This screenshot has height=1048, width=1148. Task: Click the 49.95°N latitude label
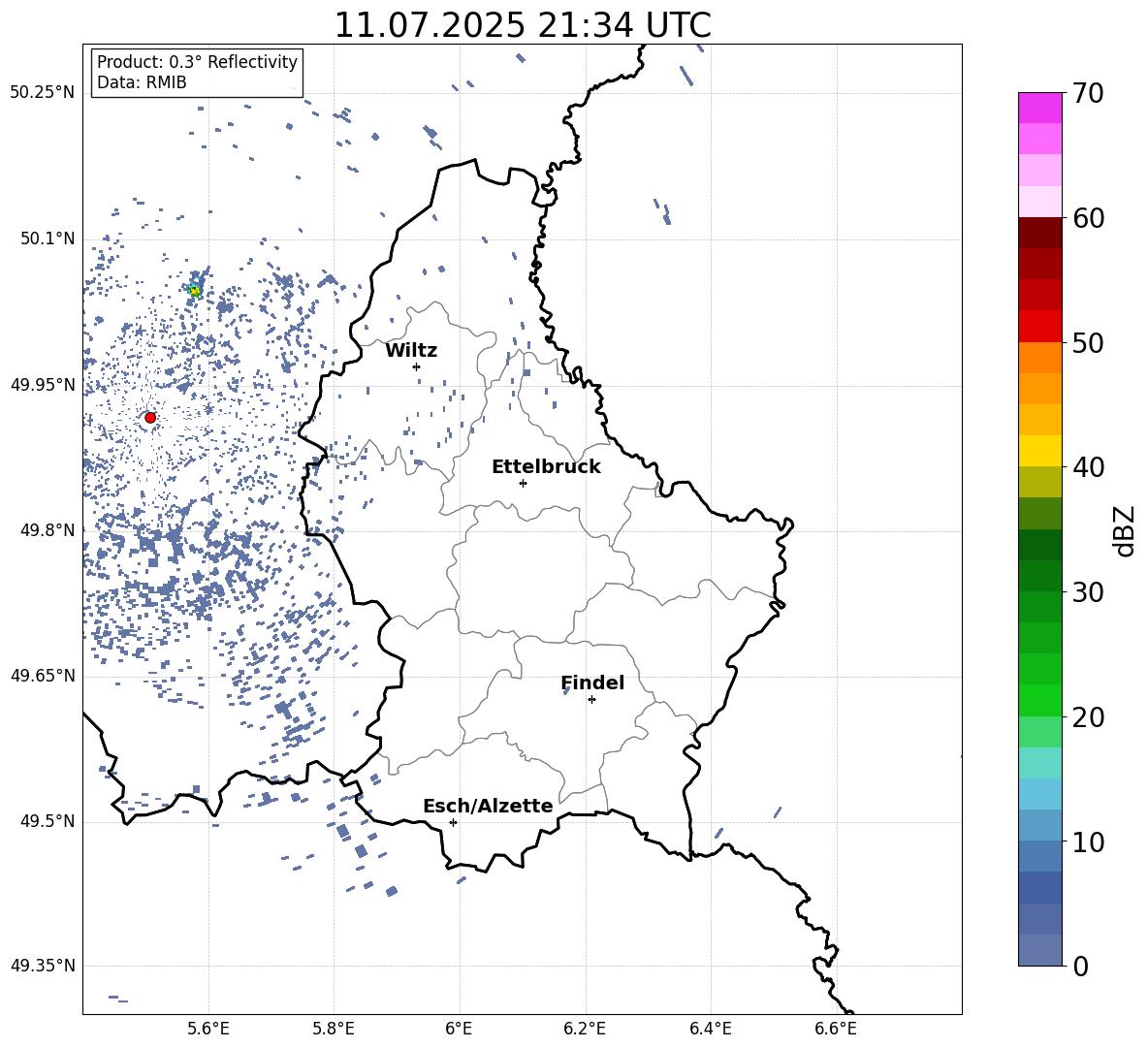click(43, 384)
